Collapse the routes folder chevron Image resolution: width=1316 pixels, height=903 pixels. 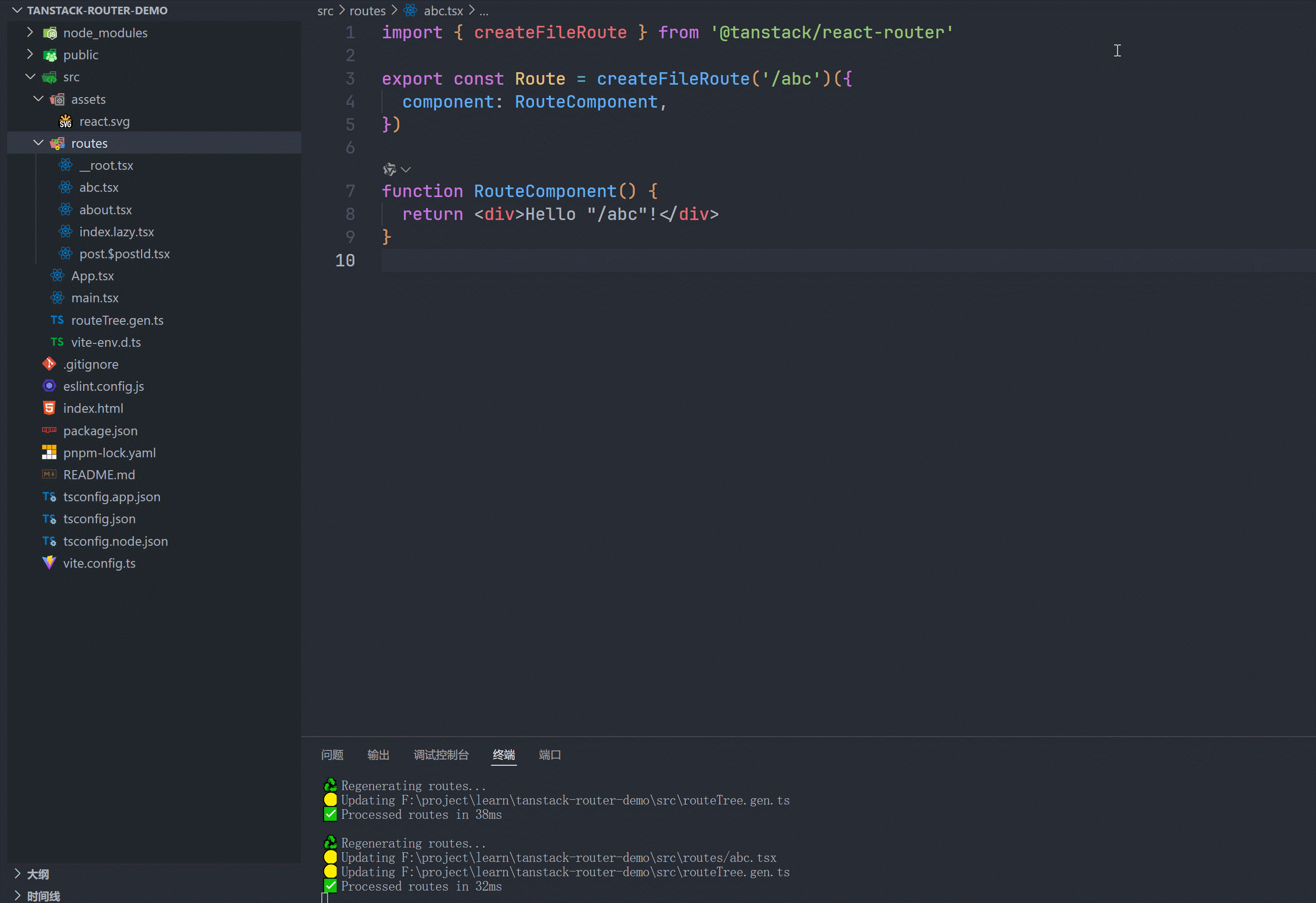[x=38, y=143]
